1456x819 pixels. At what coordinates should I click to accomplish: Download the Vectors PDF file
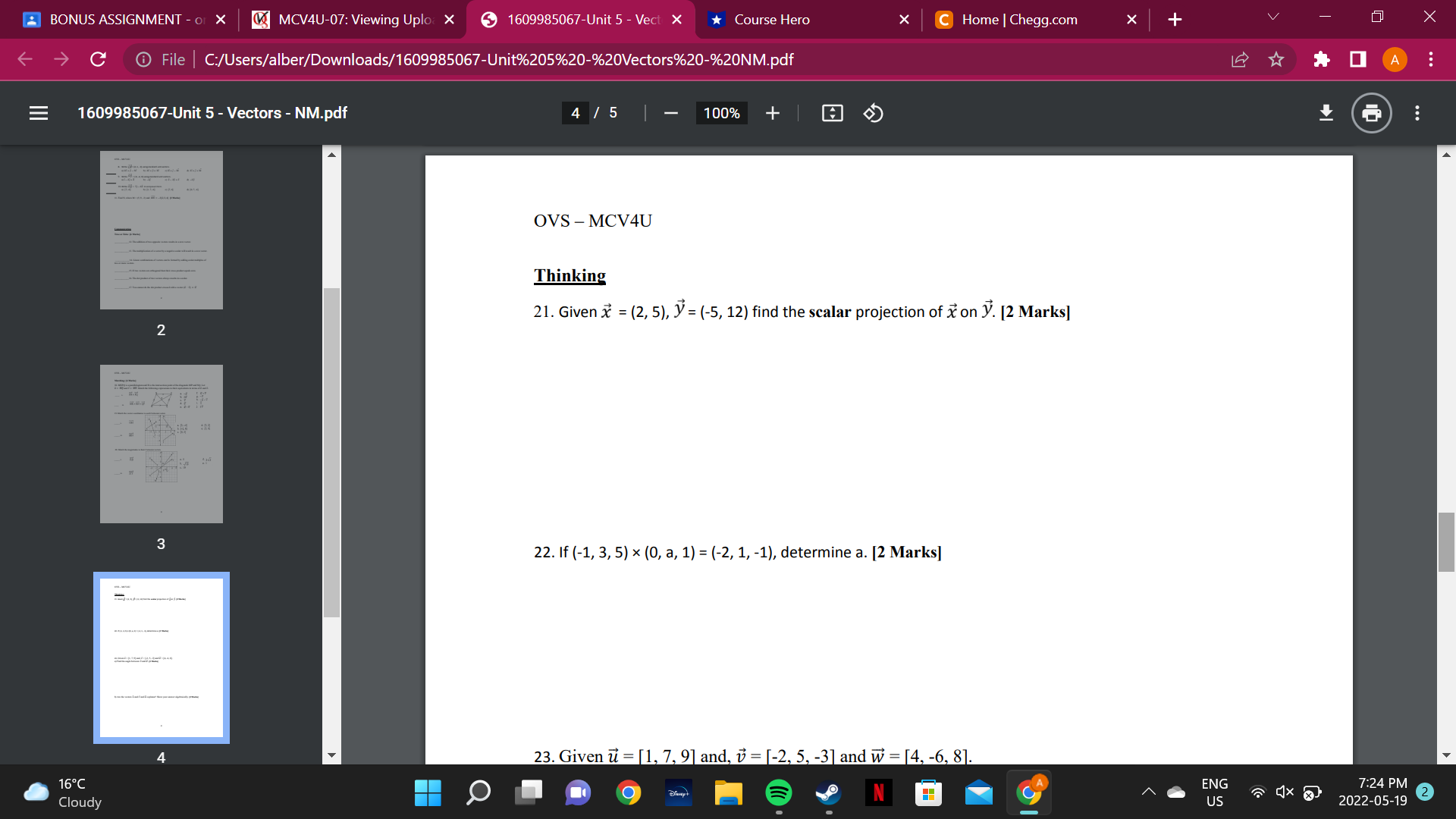[x=1326, y=113]
